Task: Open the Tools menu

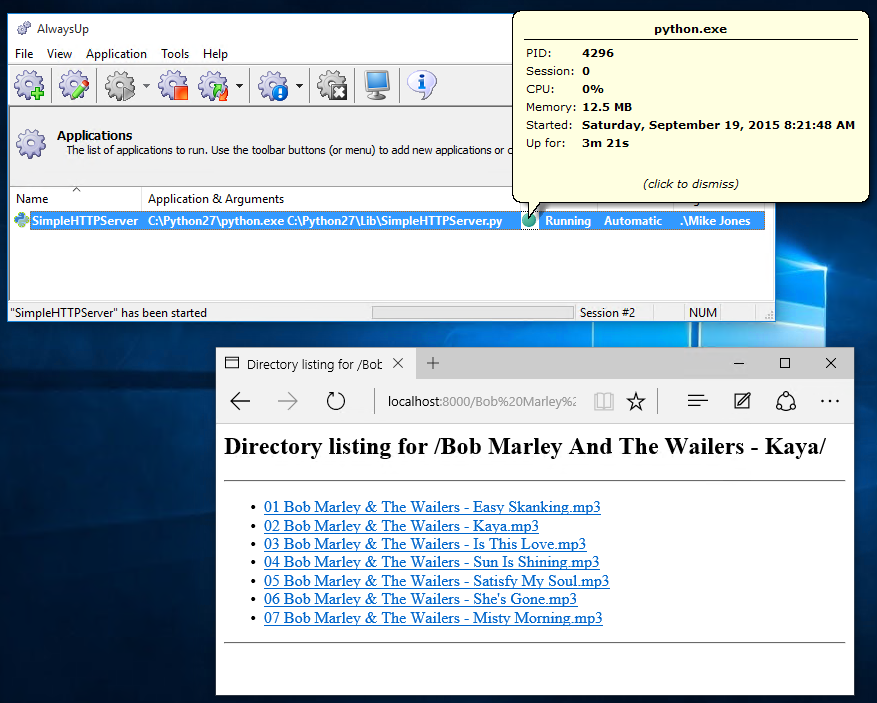Action: click(175, 54)
